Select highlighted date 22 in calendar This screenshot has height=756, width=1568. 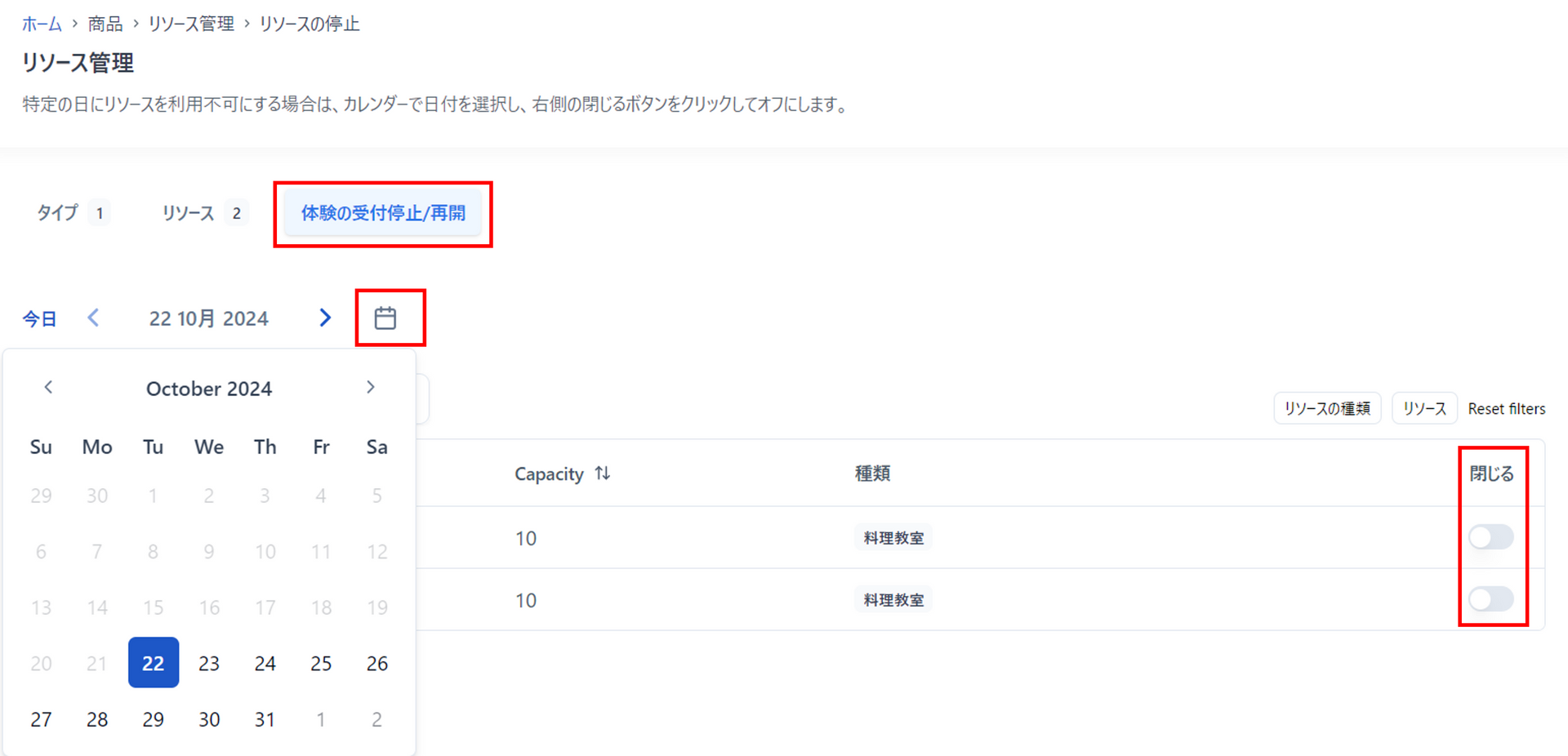point(154,662)
